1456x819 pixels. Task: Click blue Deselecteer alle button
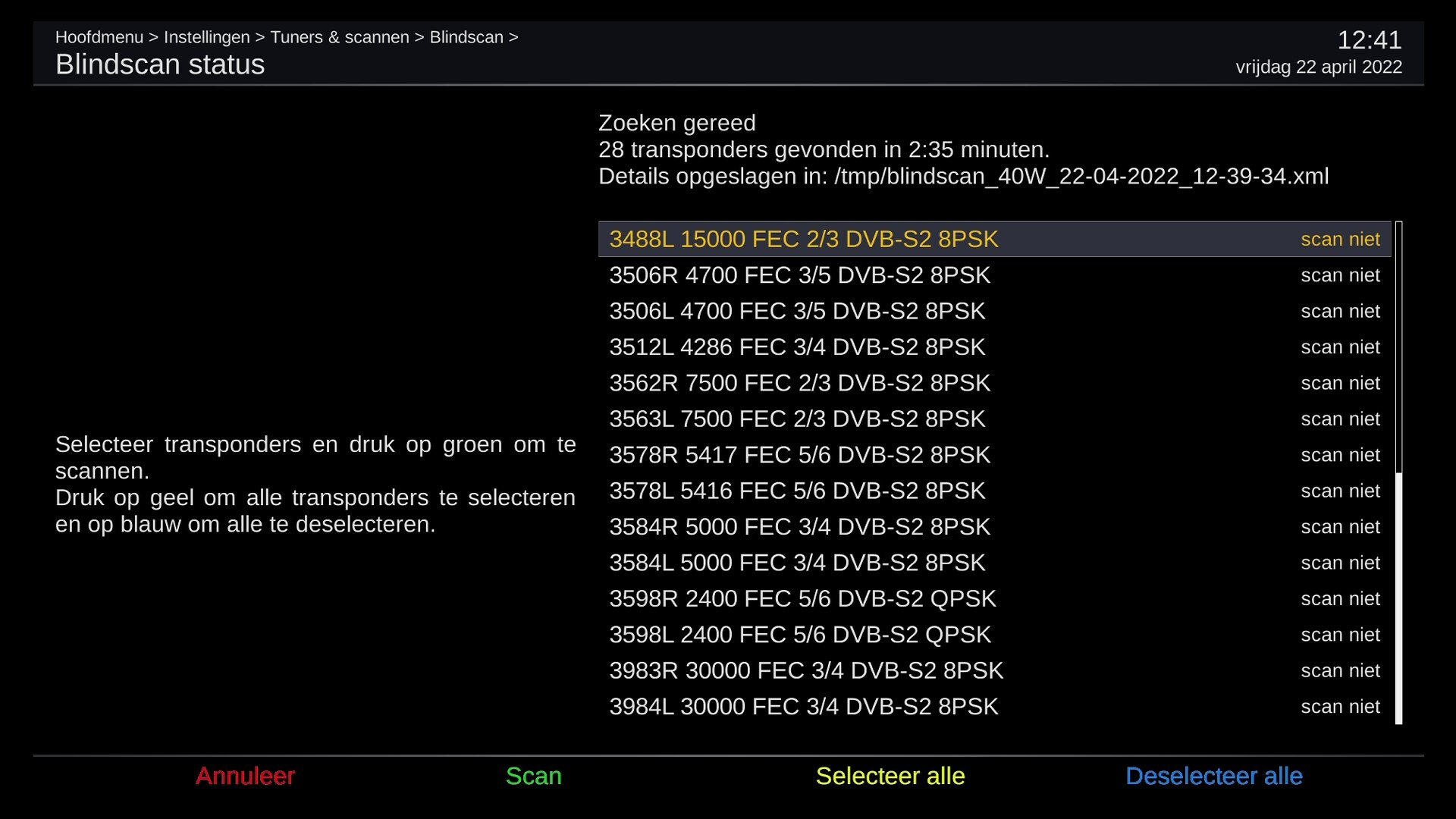tap(1213, 776)
